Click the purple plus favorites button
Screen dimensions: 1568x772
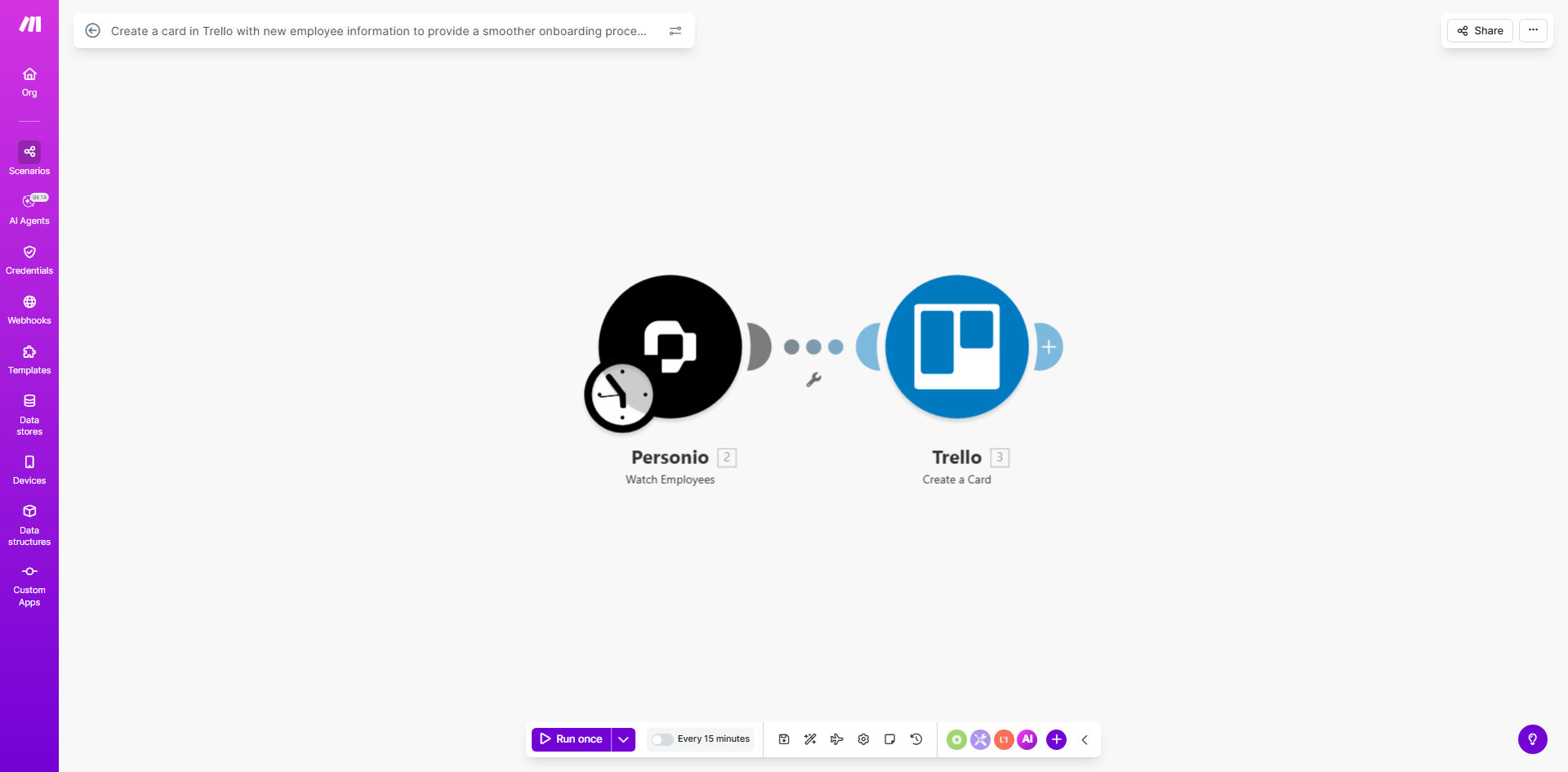point(1056,739)
